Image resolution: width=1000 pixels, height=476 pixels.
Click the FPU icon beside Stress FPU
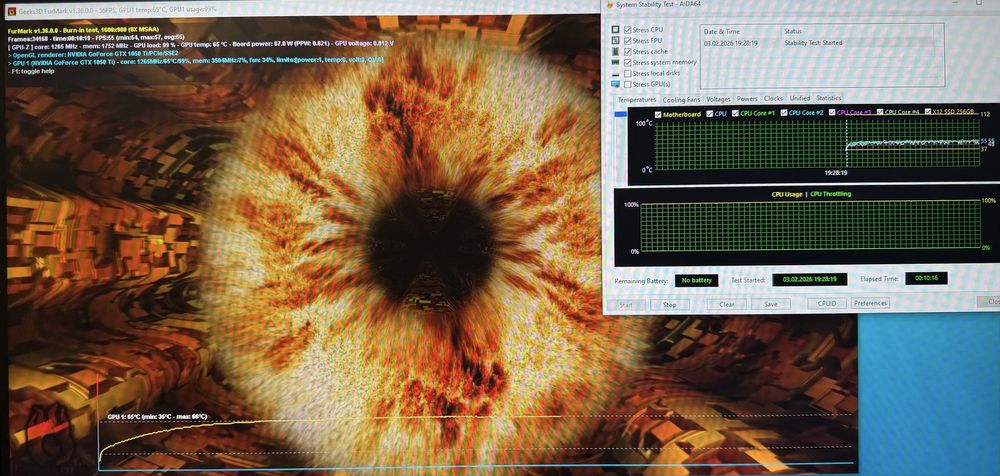[x=615, y=40]
